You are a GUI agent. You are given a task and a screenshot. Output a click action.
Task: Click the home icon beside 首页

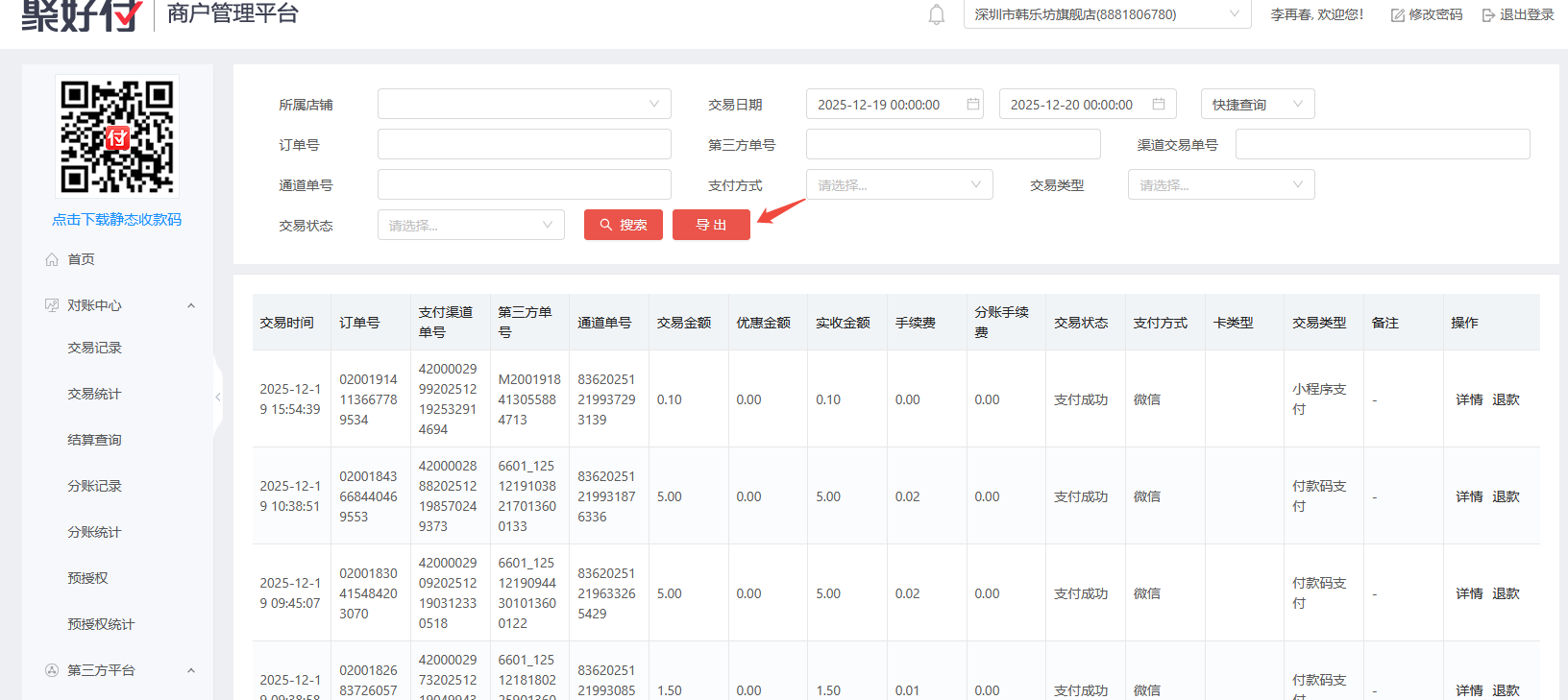pyautogui.click(x=52, y=259)
